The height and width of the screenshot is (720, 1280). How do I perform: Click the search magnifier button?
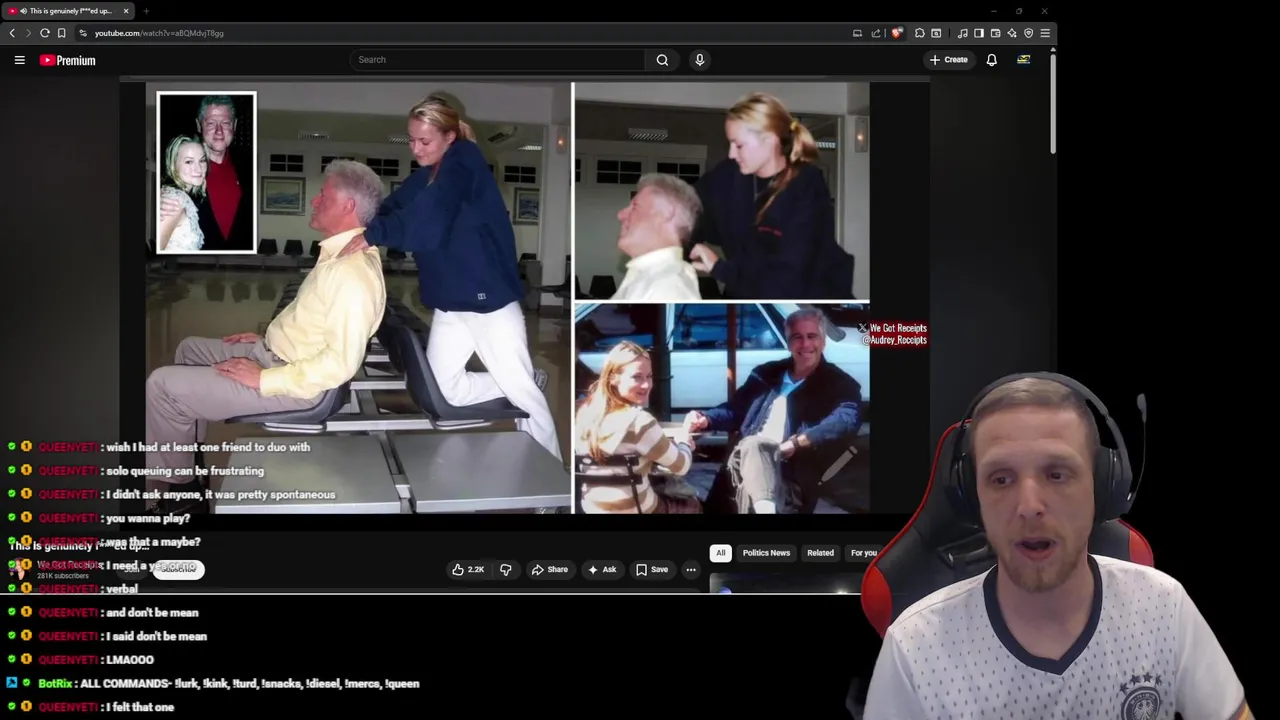click(x=662, y=60)
